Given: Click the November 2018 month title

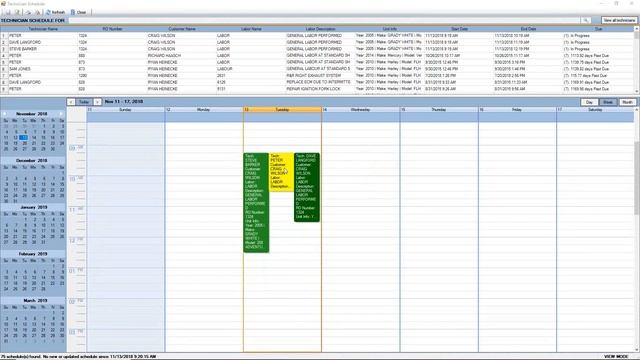Looking at the screenshot, I should (31, 114).
